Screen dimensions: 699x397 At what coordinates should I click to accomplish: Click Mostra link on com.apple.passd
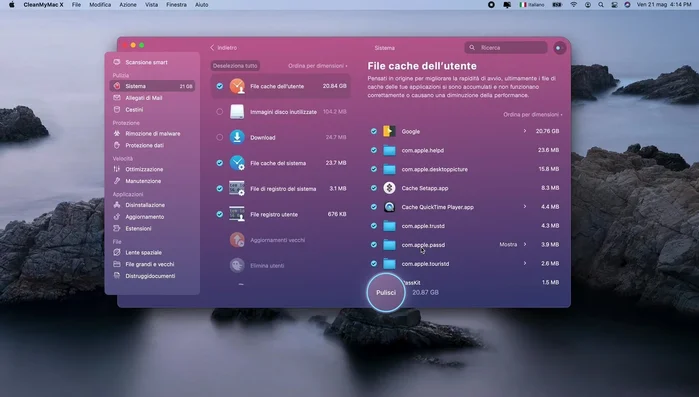(x=508, y=245)
